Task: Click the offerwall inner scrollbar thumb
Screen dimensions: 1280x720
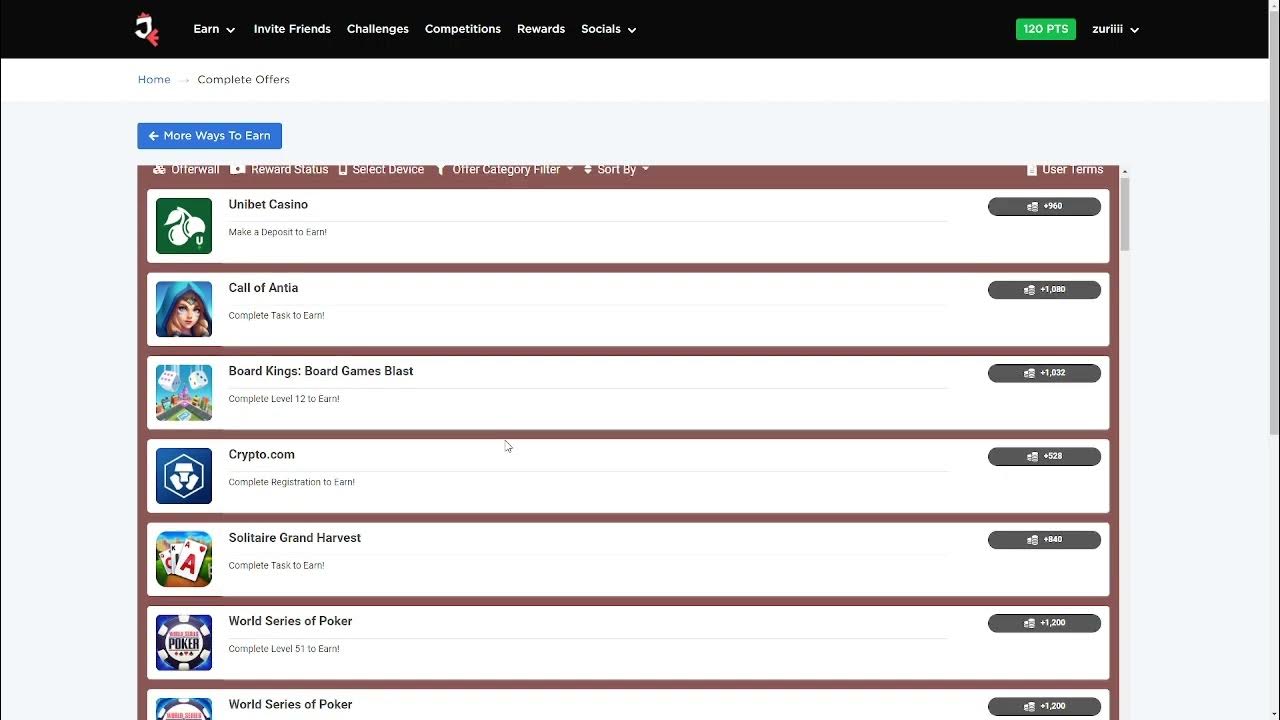Action: [1125, 215]
